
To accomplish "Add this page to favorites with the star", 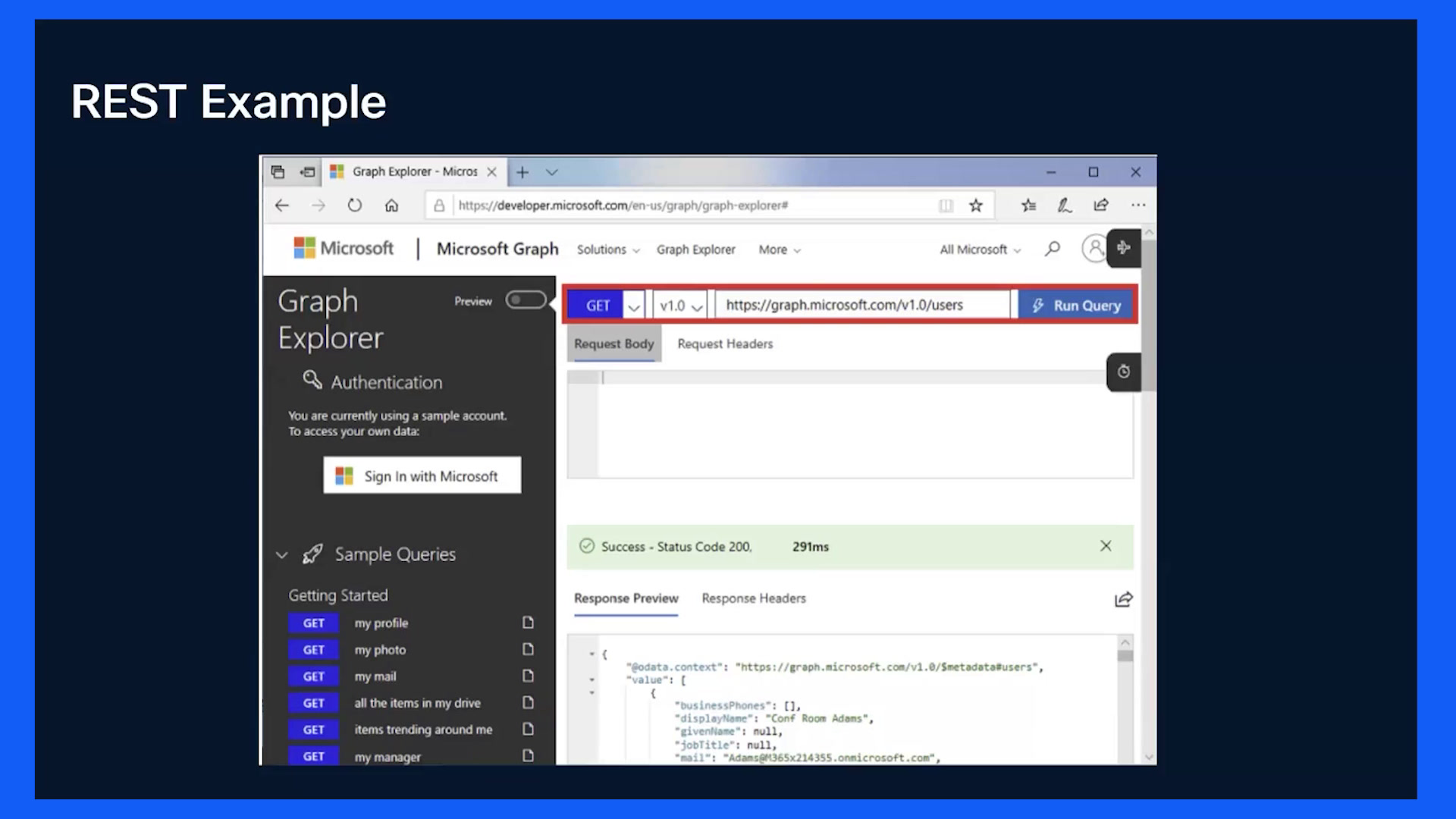I will [x=976, y=206].
